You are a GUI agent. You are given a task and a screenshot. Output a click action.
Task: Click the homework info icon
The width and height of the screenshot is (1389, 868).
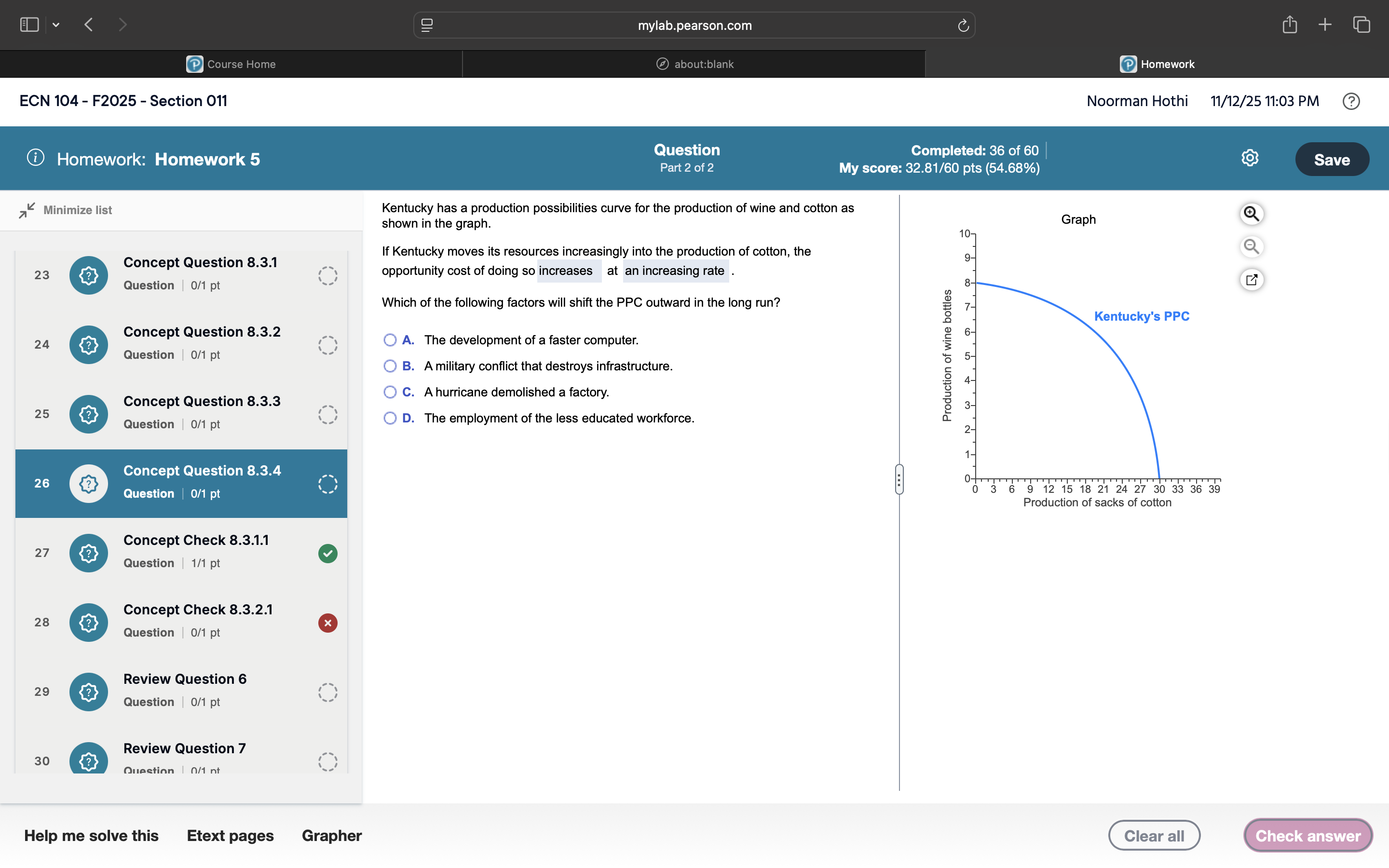pos(36,158)
